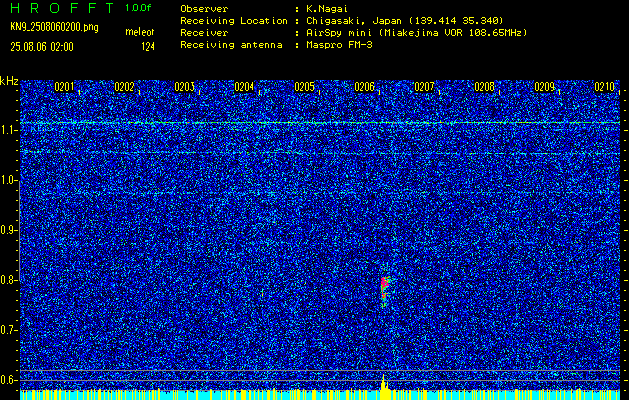Click the 0208 time marker
629x400 pixels.
point(485,87)
